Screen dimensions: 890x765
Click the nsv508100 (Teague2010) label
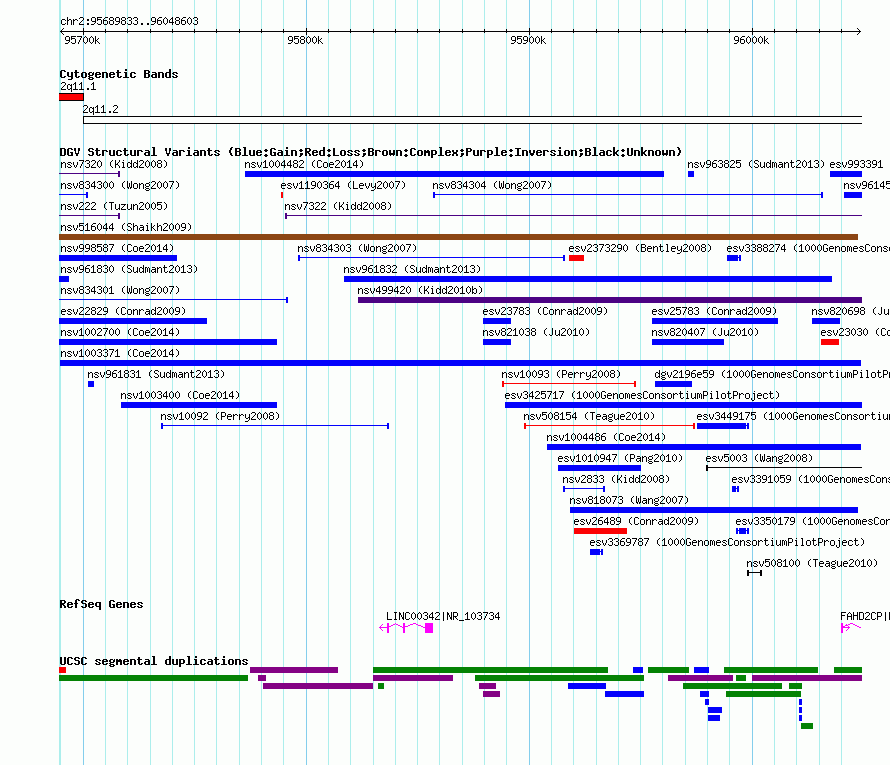pyautogui.click(x=812, y=563)
